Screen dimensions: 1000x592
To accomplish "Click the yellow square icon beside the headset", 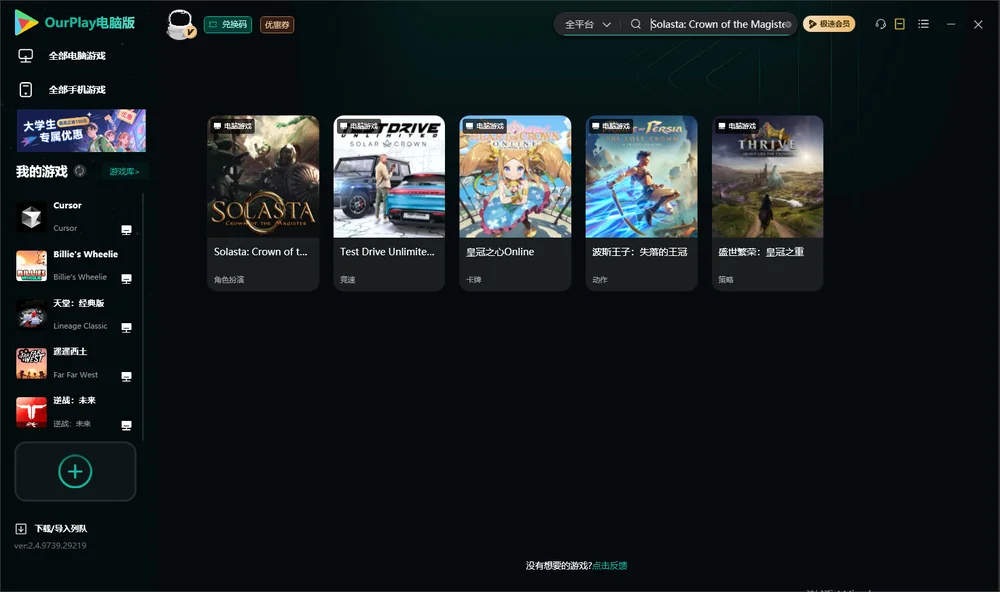I will pos(900,24).
